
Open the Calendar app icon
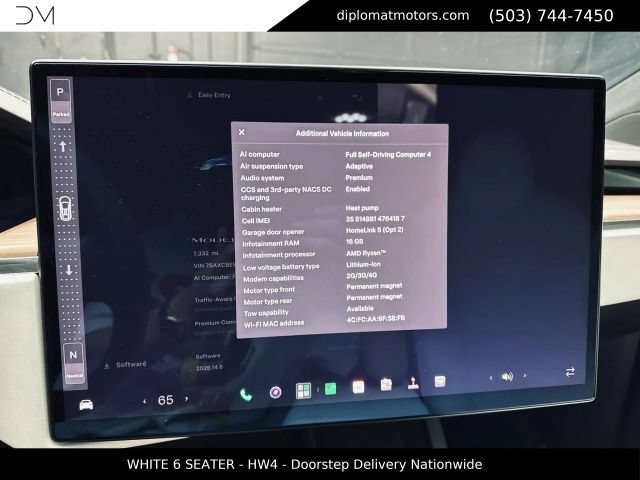(358, 386)
